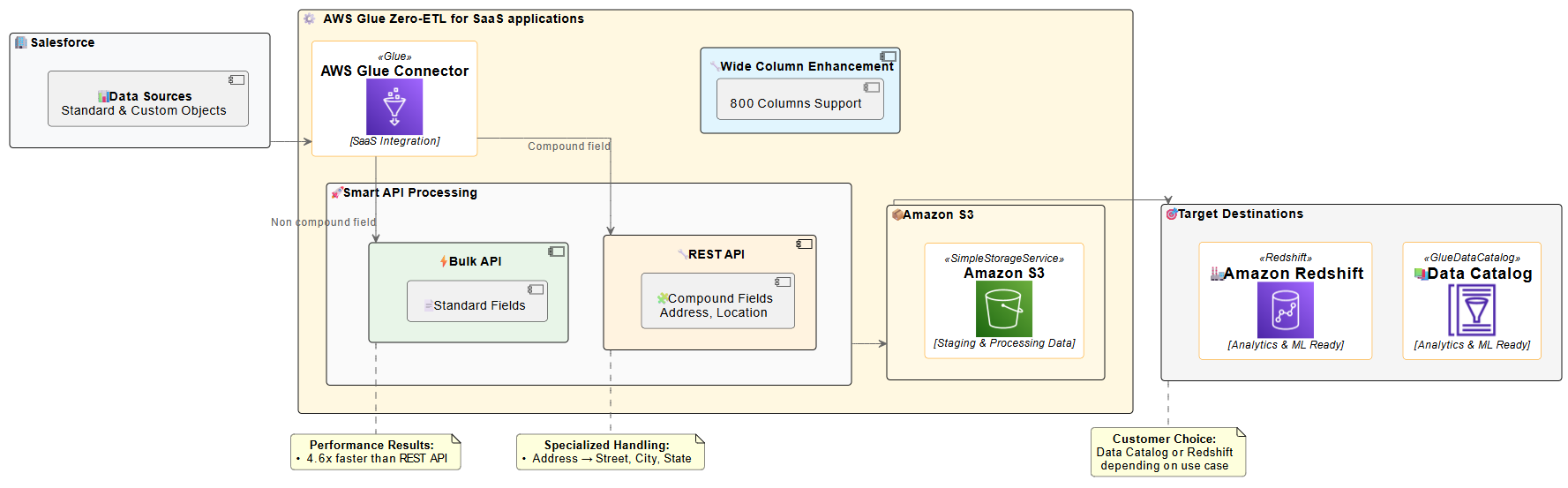Click [Analytics & ML Ready] under Data Catalog
Image resolution: width=1568 pixels, height=488 pixels.
tap(1472, 345)
